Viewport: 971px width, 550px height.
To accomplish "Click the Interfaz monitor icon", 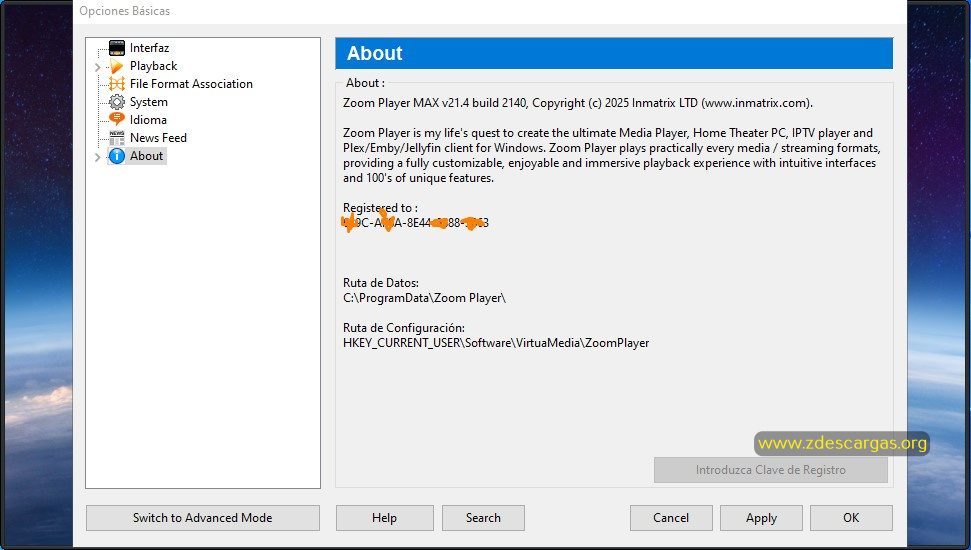I will (x=116, y=48).
